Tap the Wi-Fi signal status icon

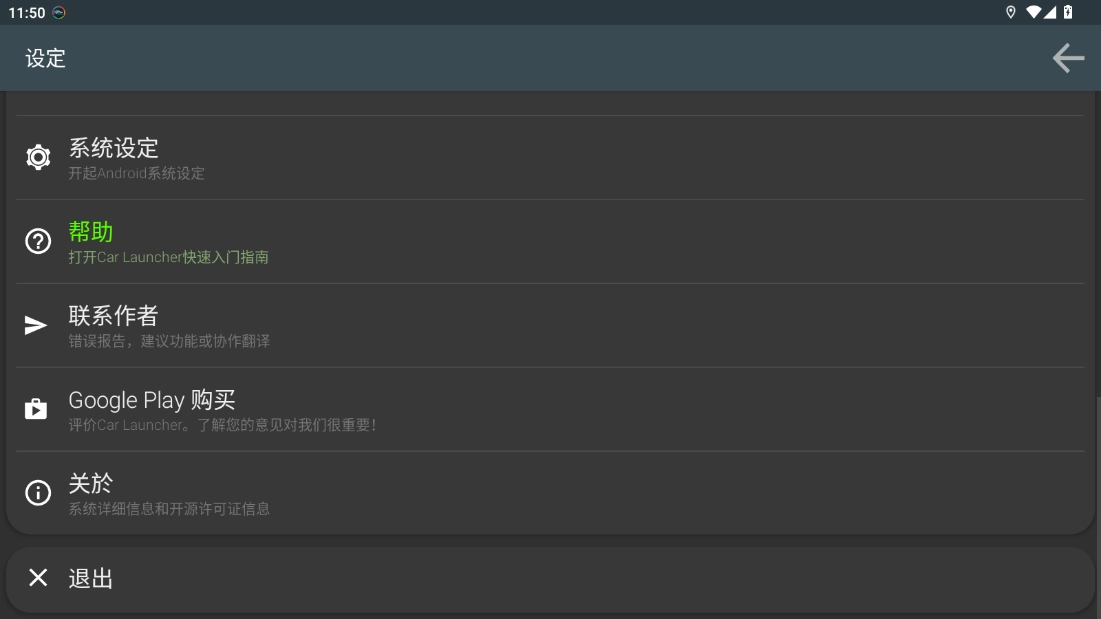click(1034, 12)
